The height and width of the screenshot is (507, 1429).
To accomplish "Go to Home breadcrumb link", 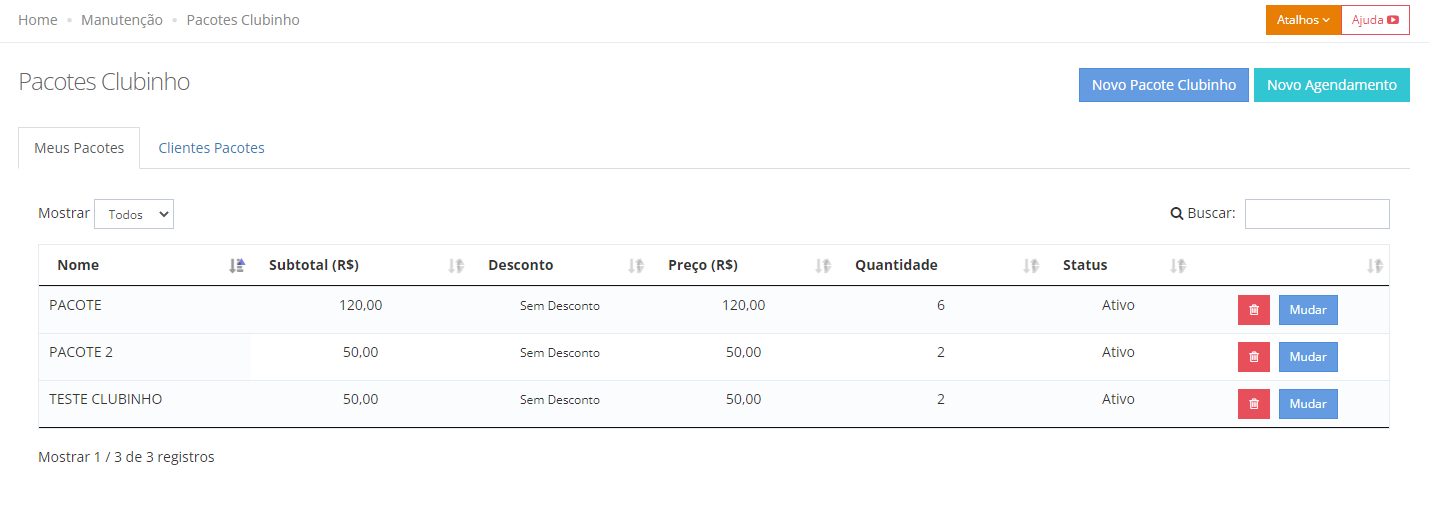I will (38, 20).
